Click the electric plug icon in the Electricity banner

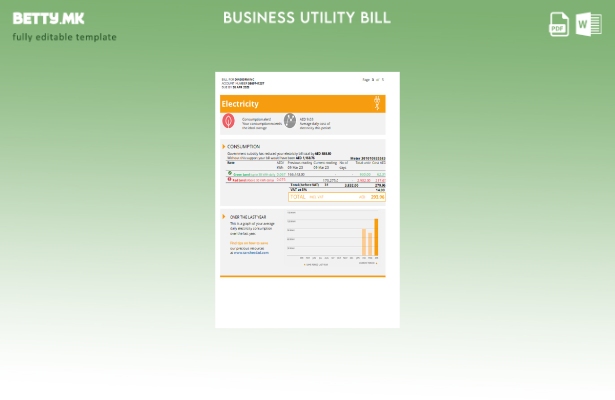point(377,103)
